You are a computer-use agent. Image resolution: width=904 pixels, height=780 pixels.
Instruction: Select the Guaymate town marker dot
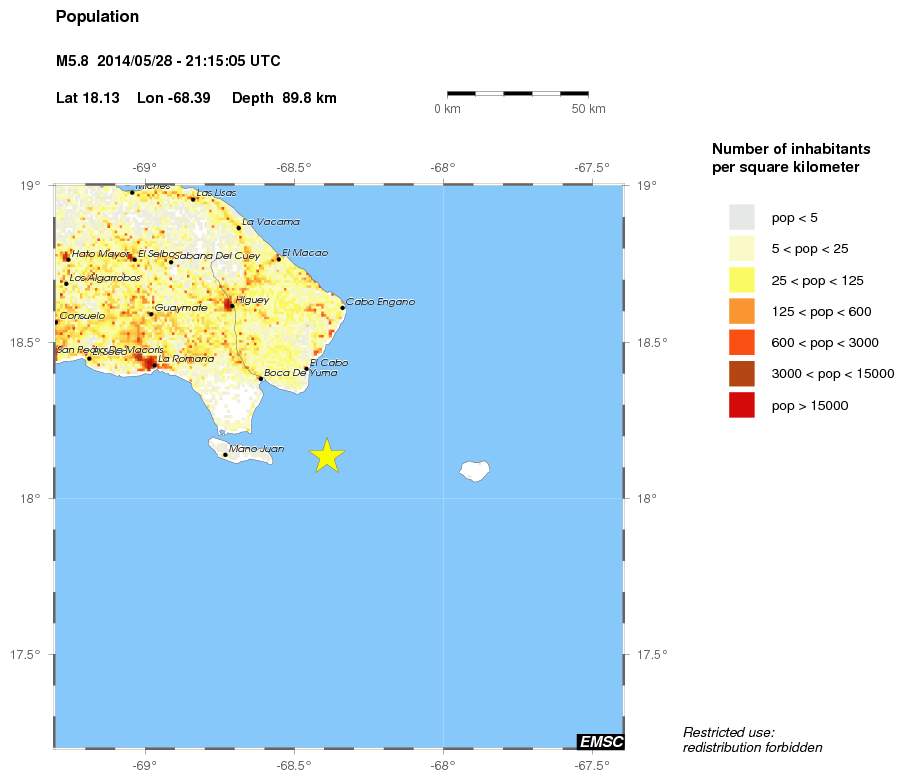click(151, 314)
